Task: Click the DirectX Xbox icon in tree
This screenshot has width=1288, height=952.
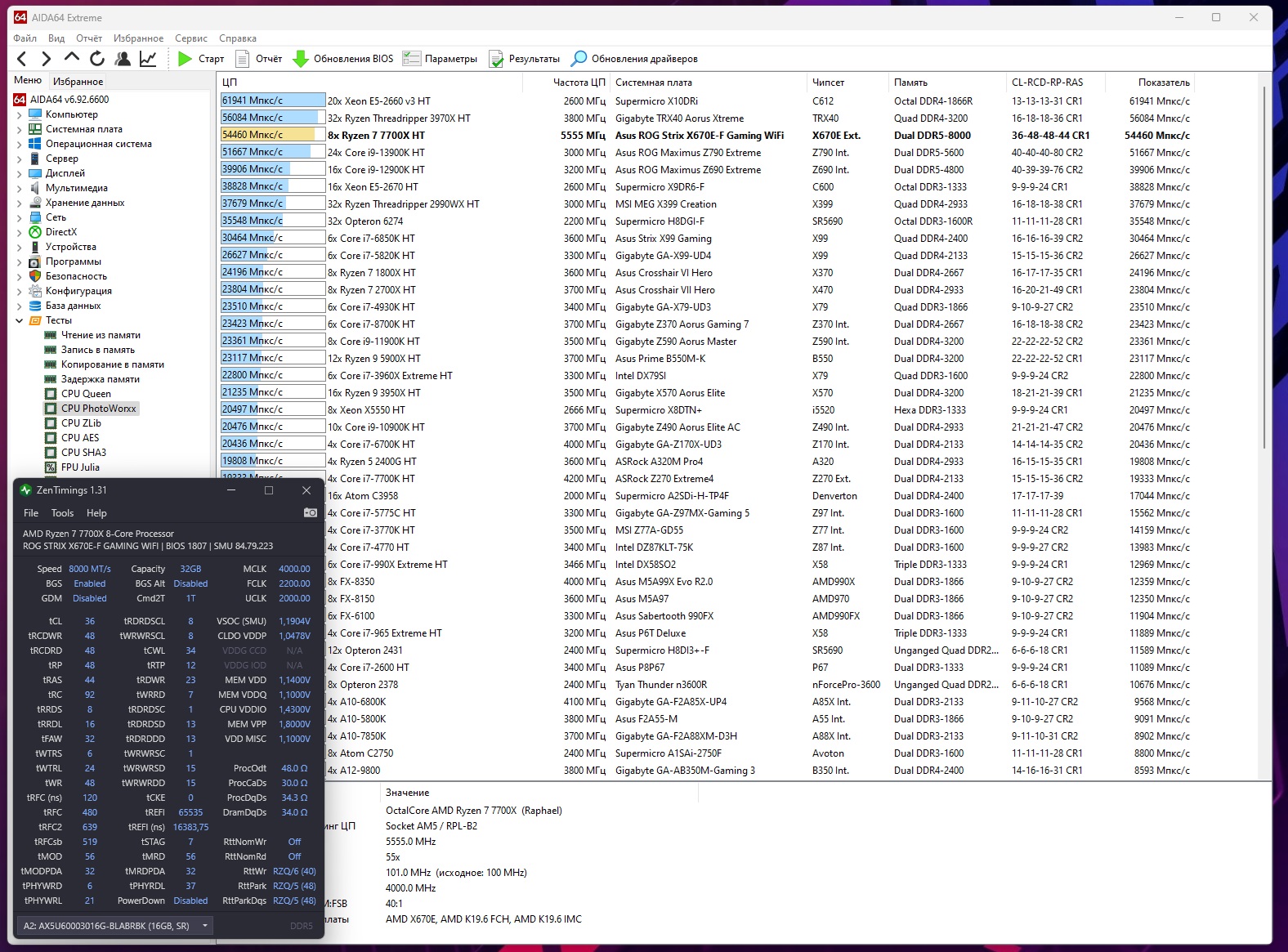Action: [35, 232]
